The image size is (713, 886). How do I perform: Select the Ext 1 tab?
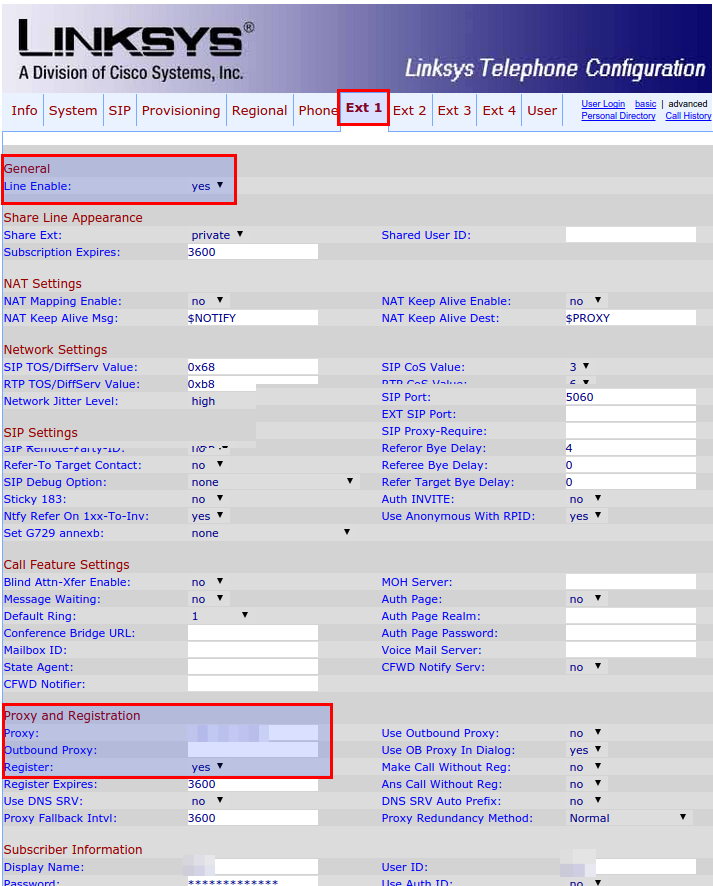(x=364, y=108)
